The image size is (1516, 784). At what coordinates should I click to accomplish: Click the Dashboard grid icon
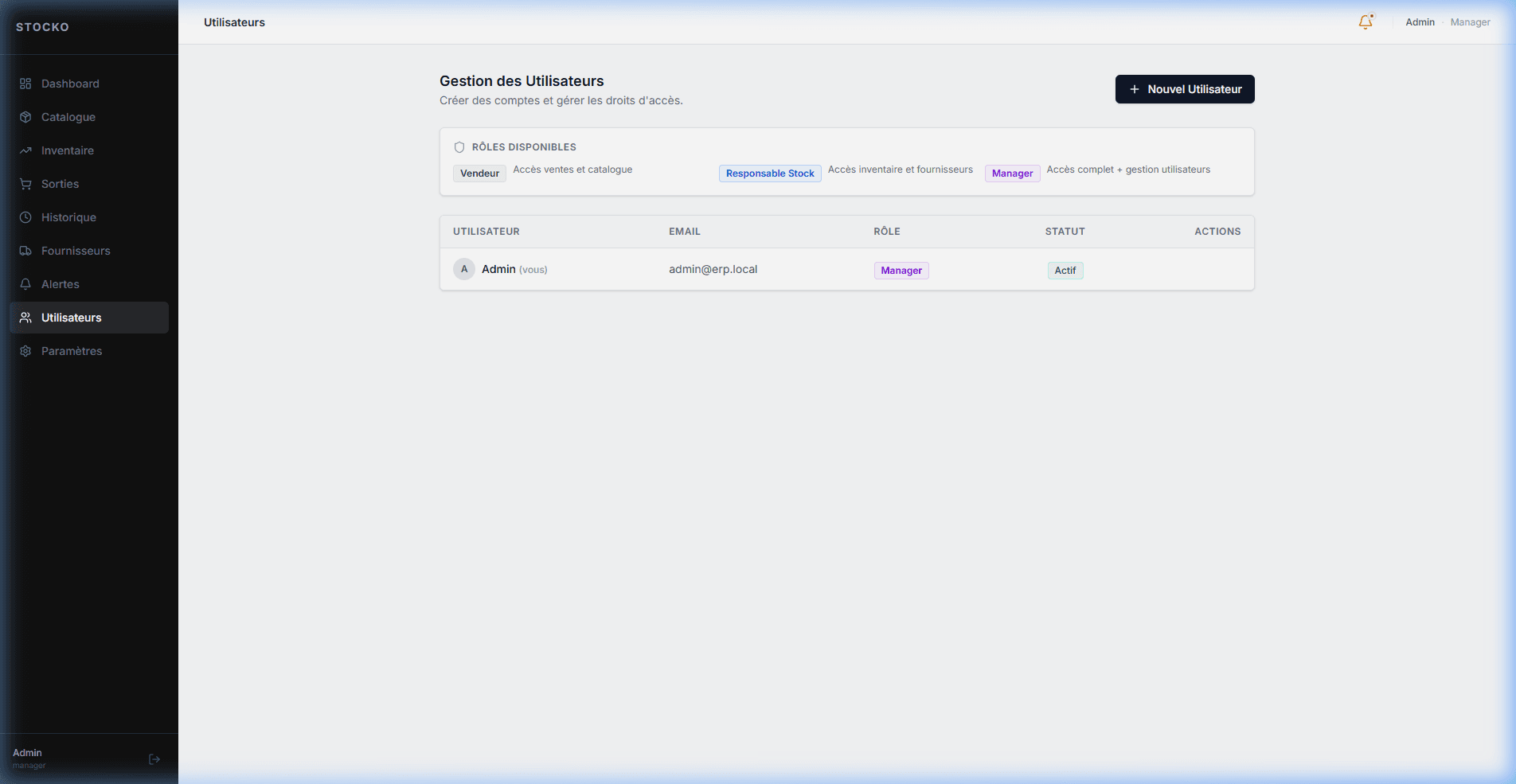(x=25, y=84)
